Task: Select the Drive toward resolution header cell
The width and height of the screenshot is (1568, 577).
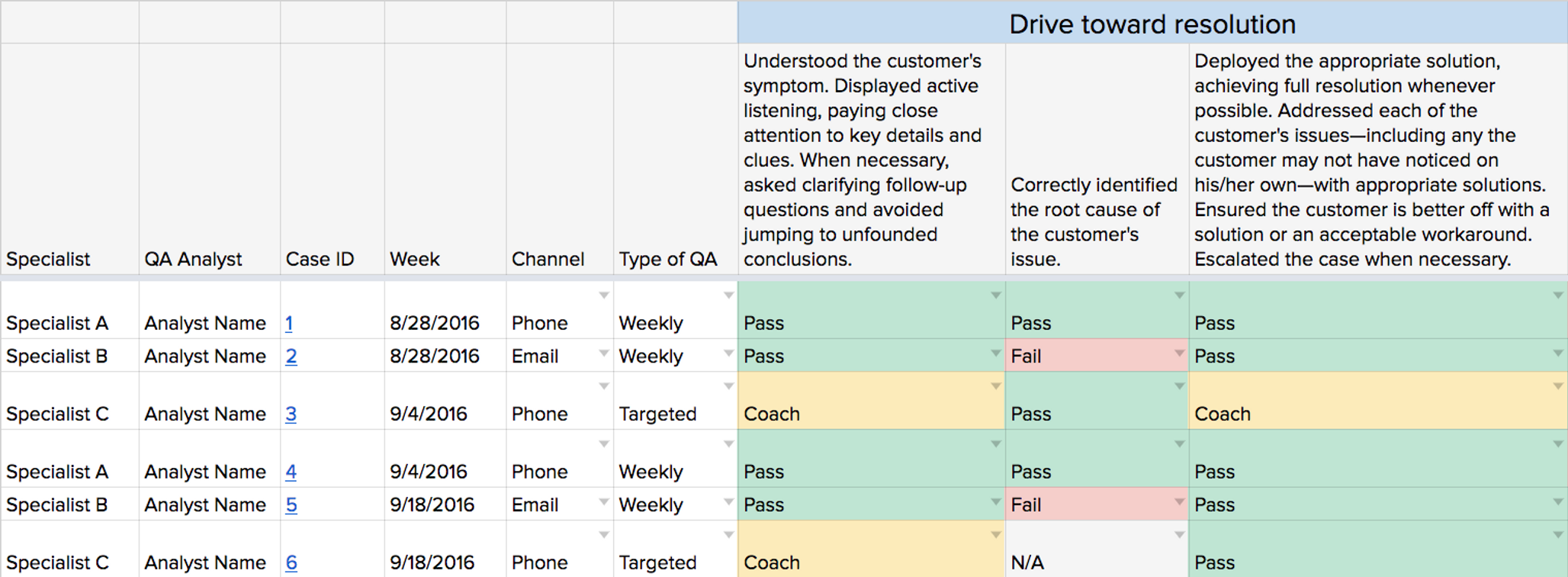Action: [1153, 22]
